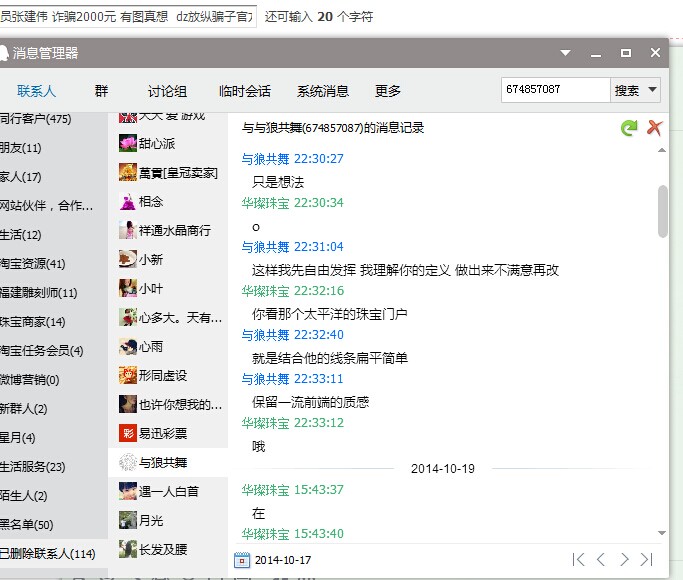Click the message scrollbar down arrow
The height and width of the screenshot is (580, 683).
[662, 533]
